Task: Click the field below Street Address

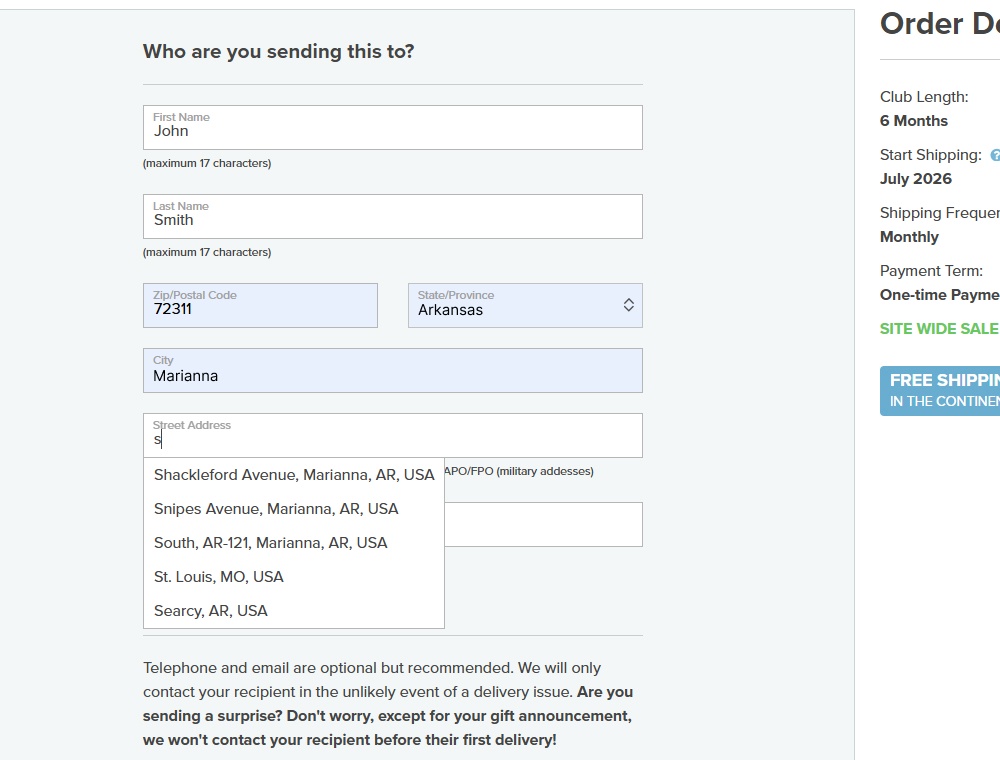Action: tap(543, 525)
